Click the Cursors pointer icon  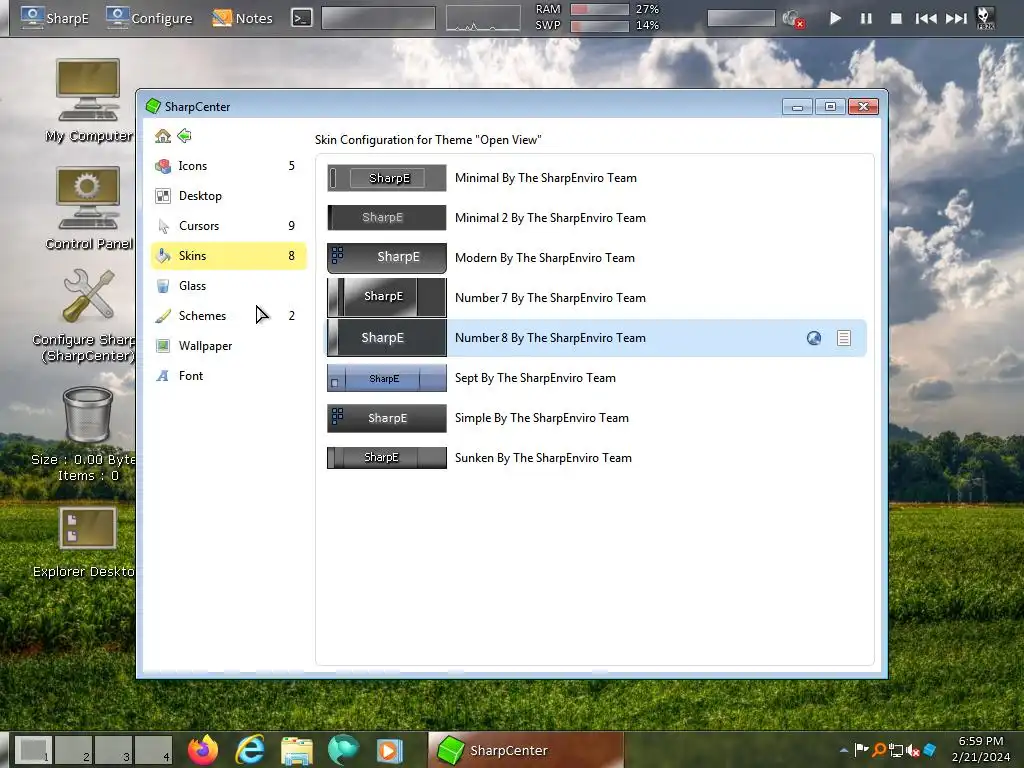(x=163, y=226)
